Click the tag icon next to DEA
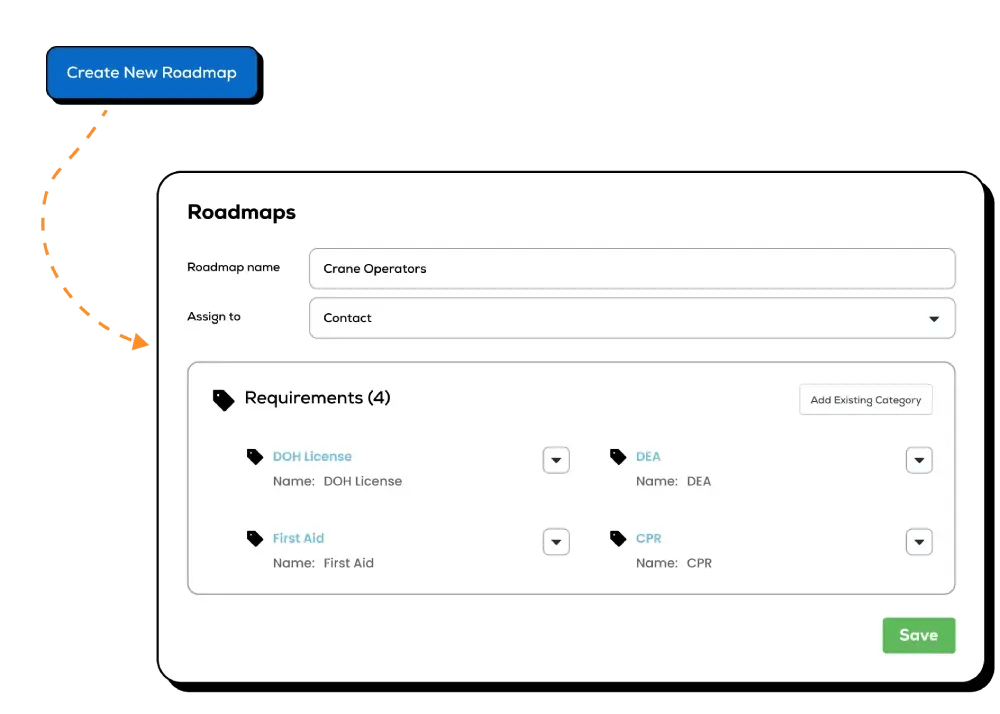Screen dimensions: 1000x714 pyautogui.click(x=618, y=456)
